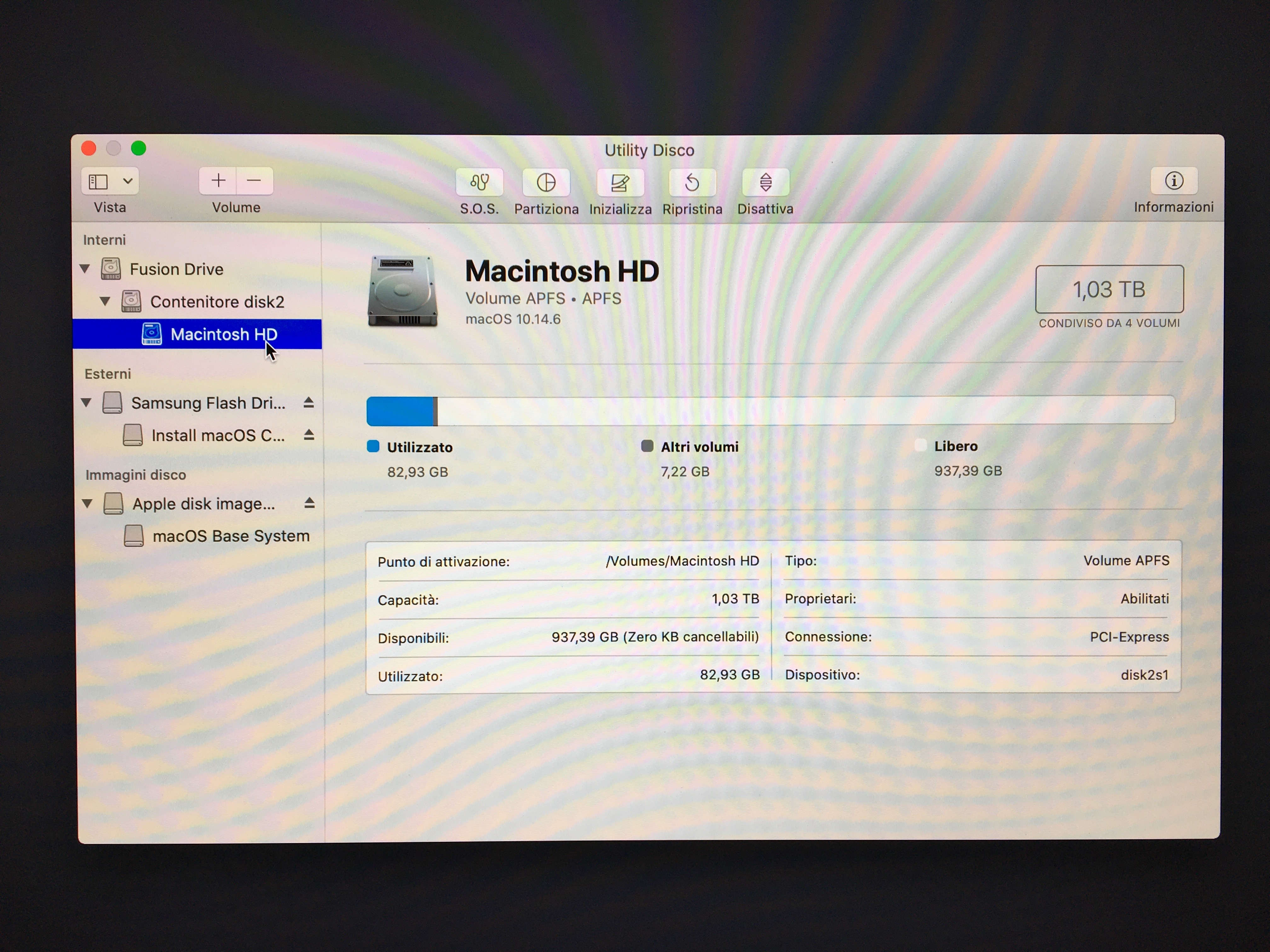Click the S.O.S. first aid icon

479,183
